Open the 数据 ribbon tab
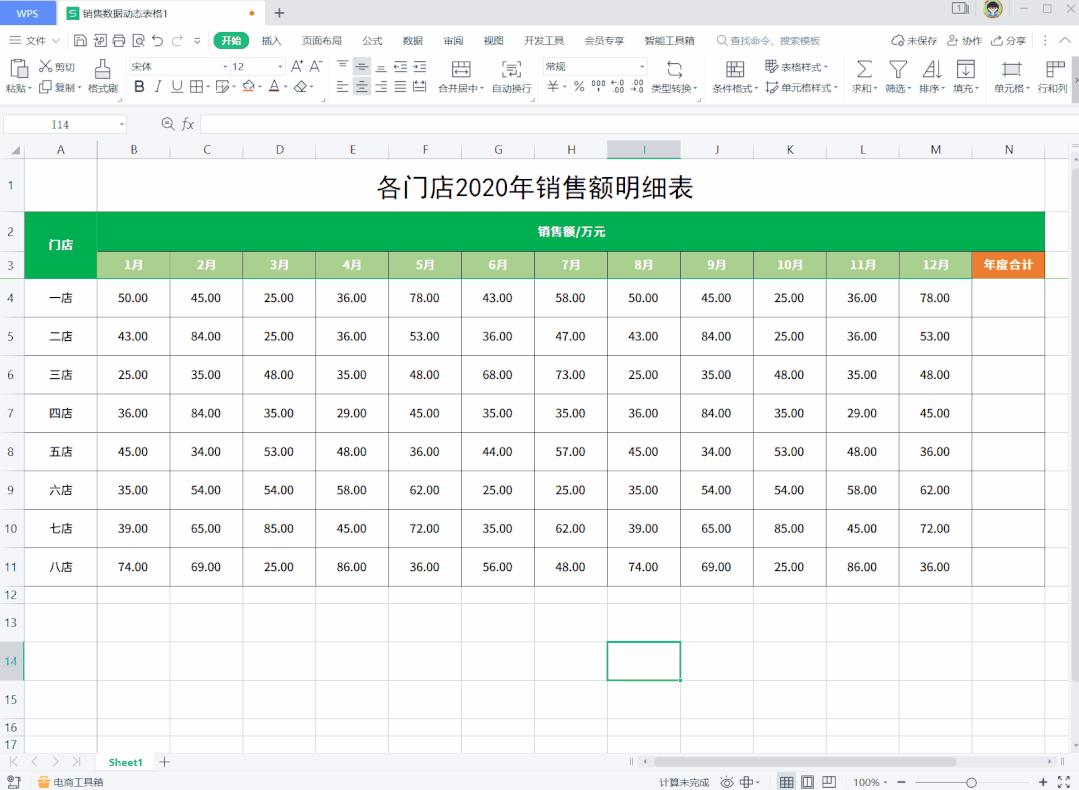Image resolution: width=1079 pixels, height=790 pixels. (411, 41)
